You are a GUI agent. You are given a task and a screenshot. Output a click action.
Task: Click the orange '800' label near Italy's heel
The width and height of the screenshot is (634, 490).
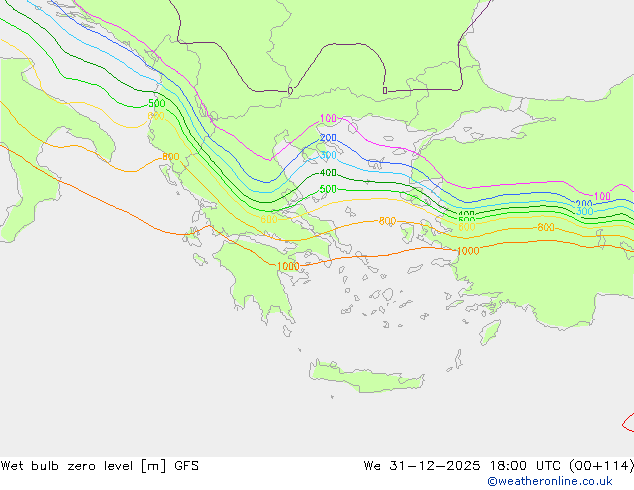click(x=170, y=157)
